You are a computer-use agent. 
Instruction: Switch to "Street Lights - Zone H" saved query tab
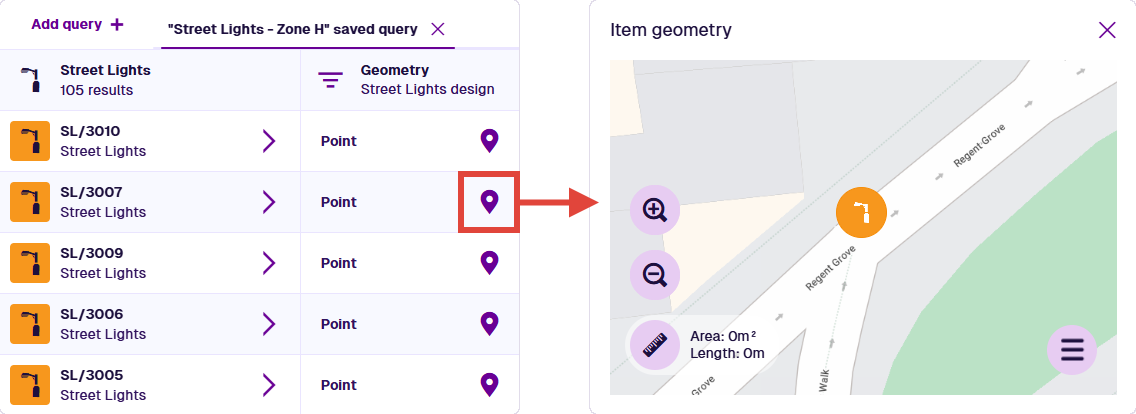(x=292, y=29)
